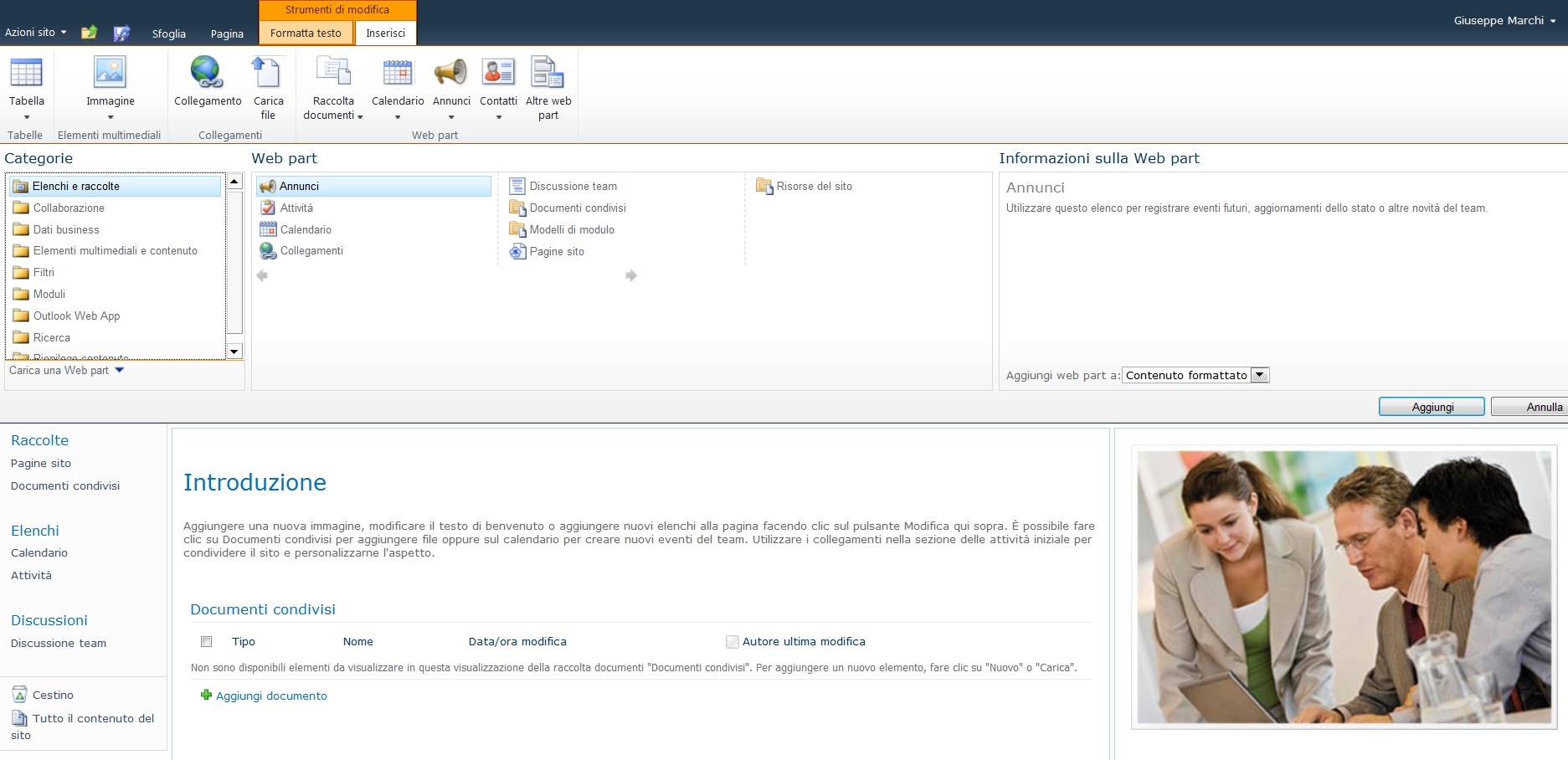Select Calendario in the Web part list
The width and height of the screenshot is (1568, 760).
tap(296, 229)
